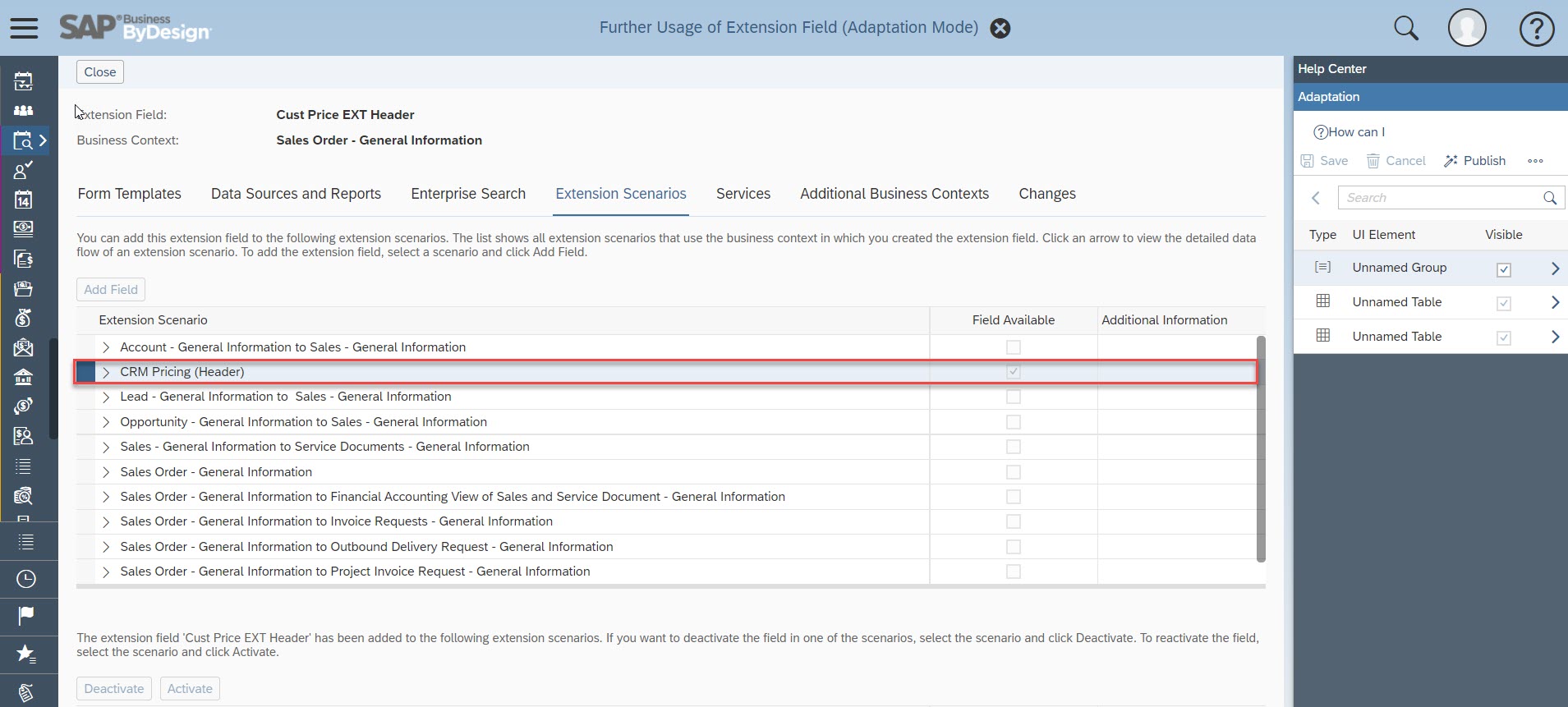Open the star favorites list icon
1568x707 pixels.
[26, 654]
